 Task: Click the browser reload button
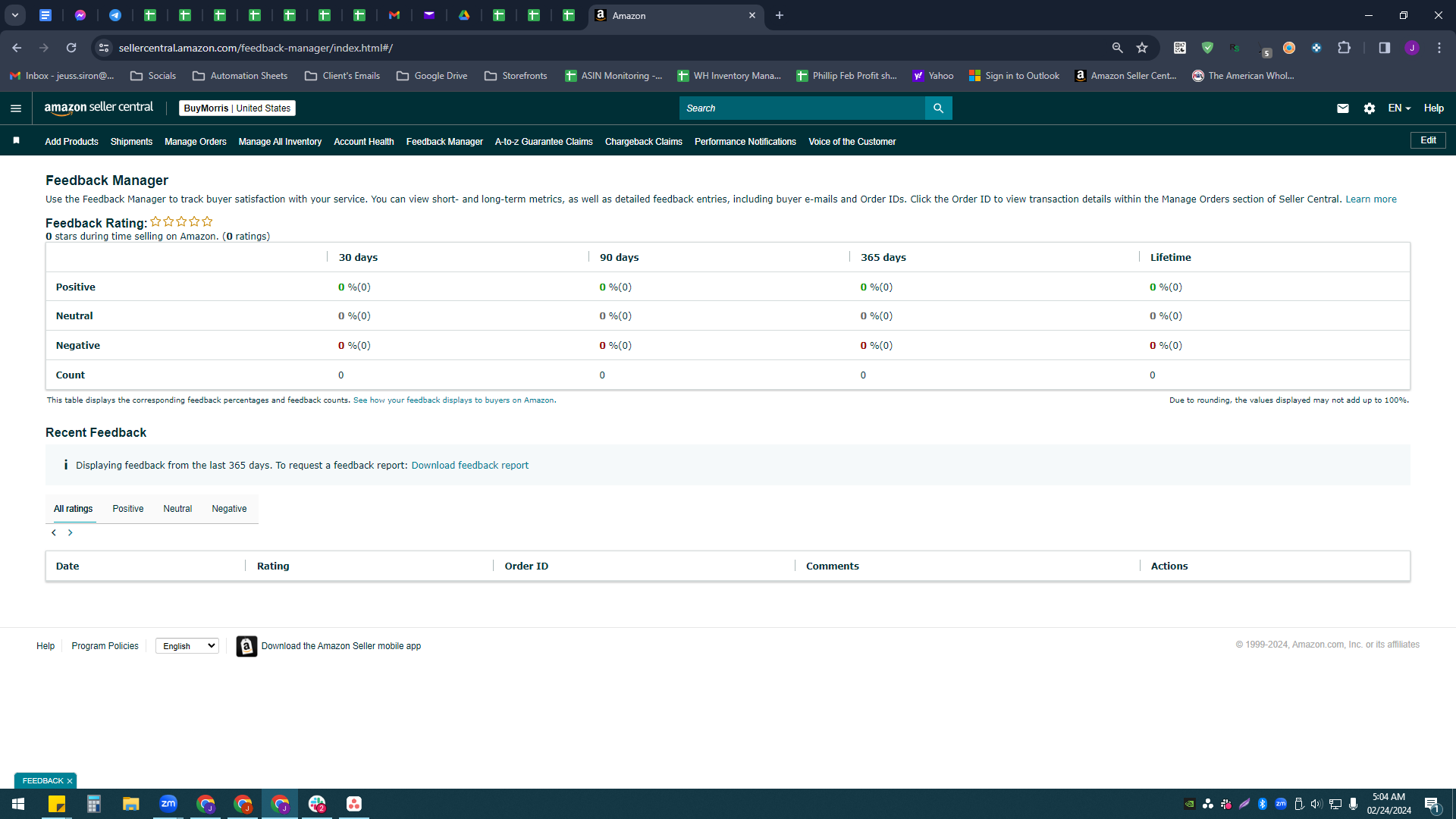click(71, 48)
